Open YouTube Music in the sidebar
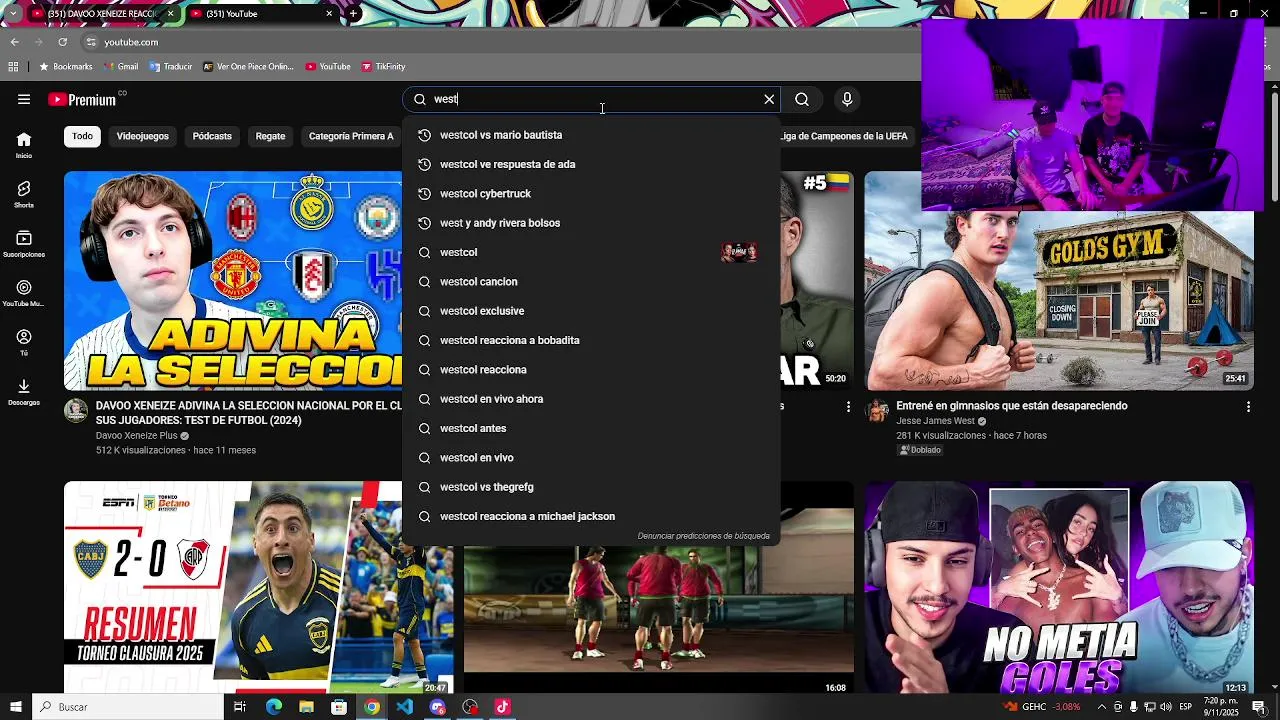The image size is (1280, 720). pos(24,293)
